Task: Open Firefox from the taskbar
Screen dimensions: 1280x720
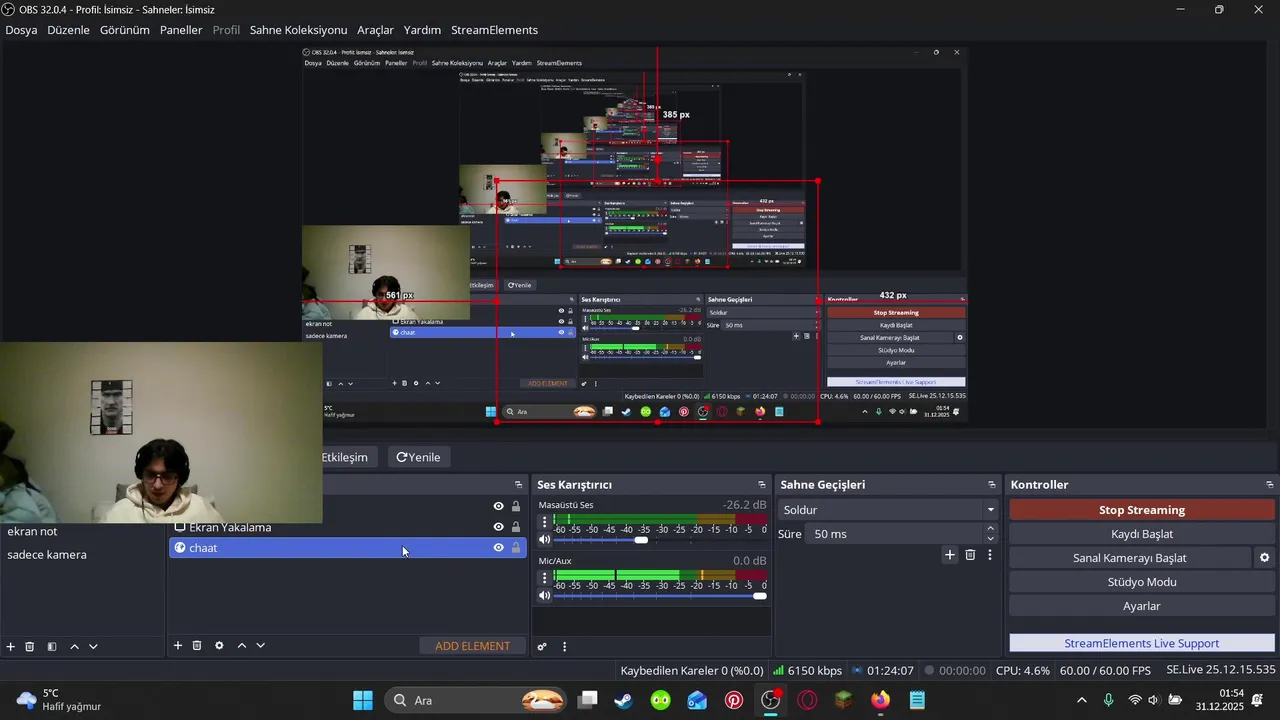Action: tap(880, 700)
